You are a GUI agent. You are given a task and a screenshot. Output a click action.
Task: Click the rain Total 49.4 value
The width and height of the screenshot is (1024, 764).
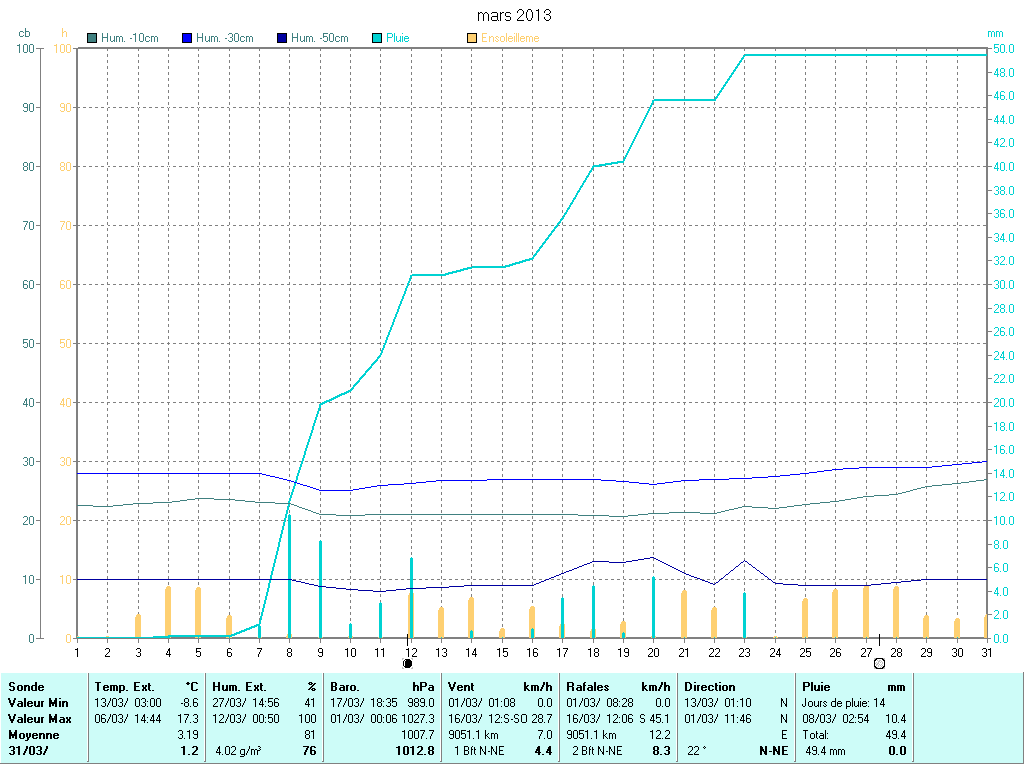[x=896, y=734]
